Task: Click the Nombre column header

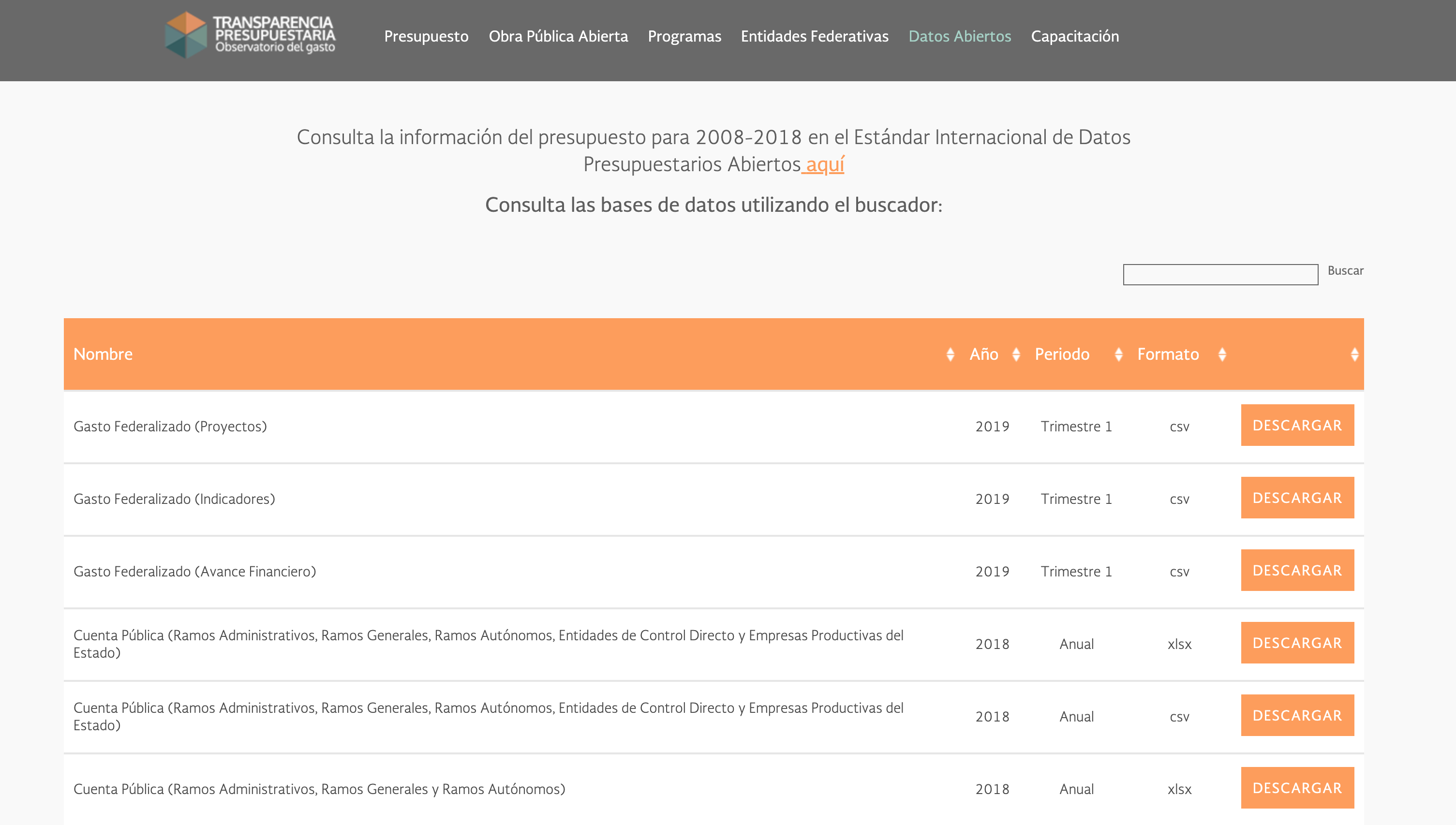Action: point(103,354)
